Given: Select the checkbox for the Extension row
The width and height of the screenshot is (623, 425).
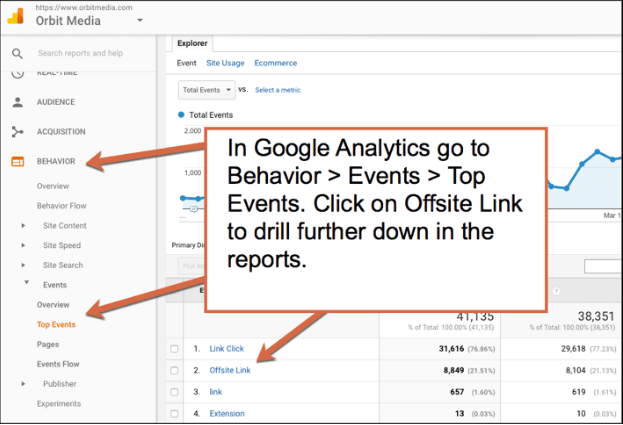Looking at the screenshot, I should [x=175, y=413].
